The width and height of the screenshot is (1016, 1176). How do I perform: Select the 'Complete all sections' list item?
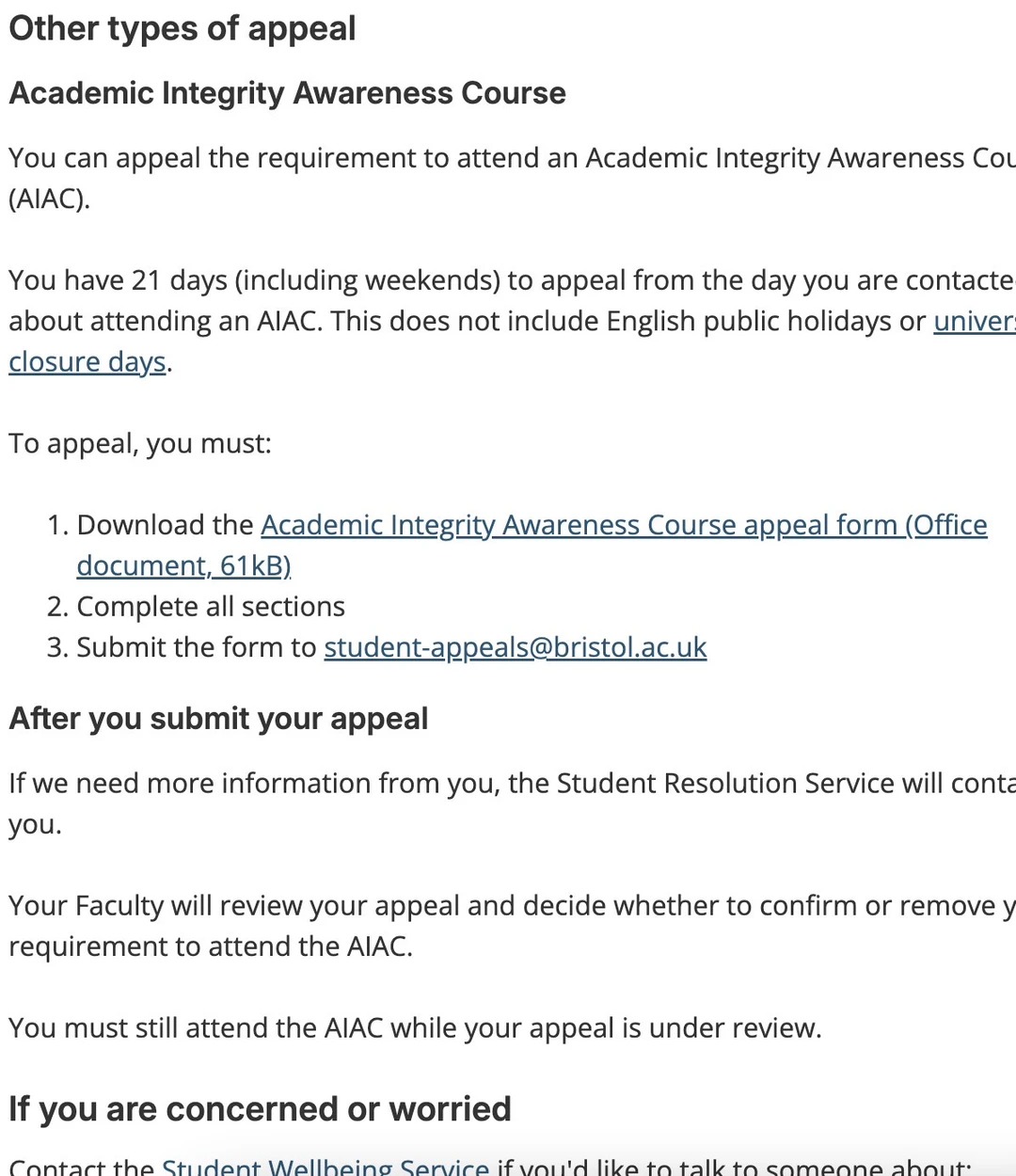pos(211,607)
